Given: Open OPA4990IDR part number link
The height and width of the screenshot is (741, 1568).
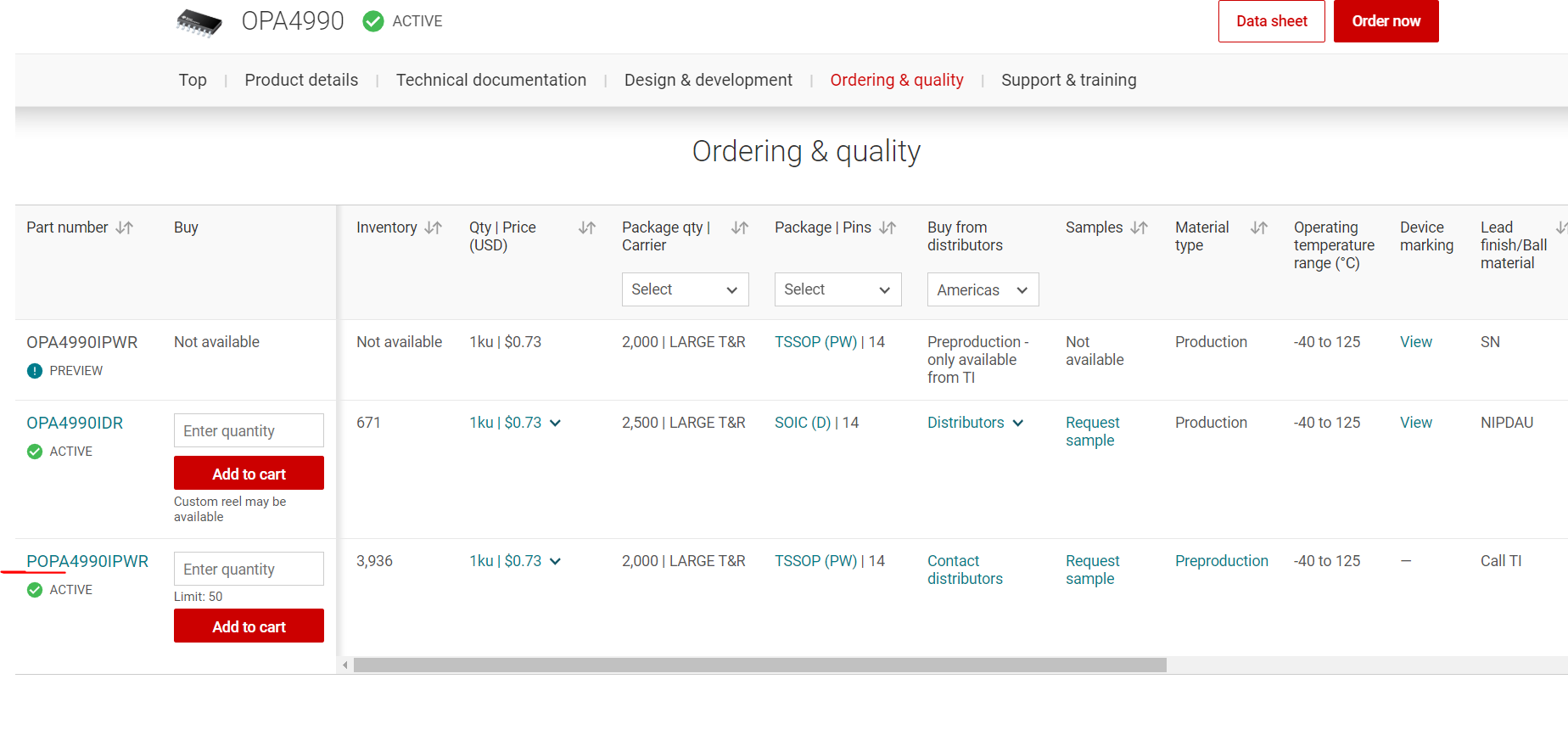Looking at the screenshot, I should [75, 423].
